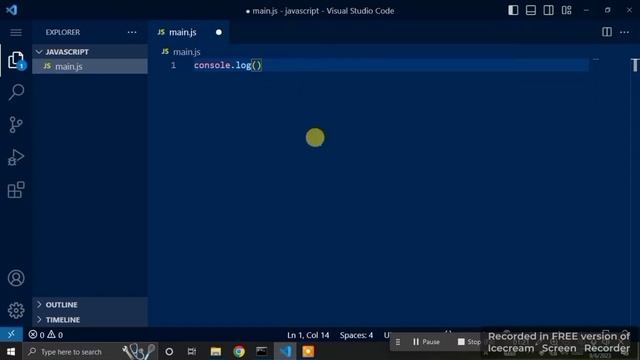Open the orange recorder app on taskbar
Screen dimensions: 640x360
click(308, 351)
